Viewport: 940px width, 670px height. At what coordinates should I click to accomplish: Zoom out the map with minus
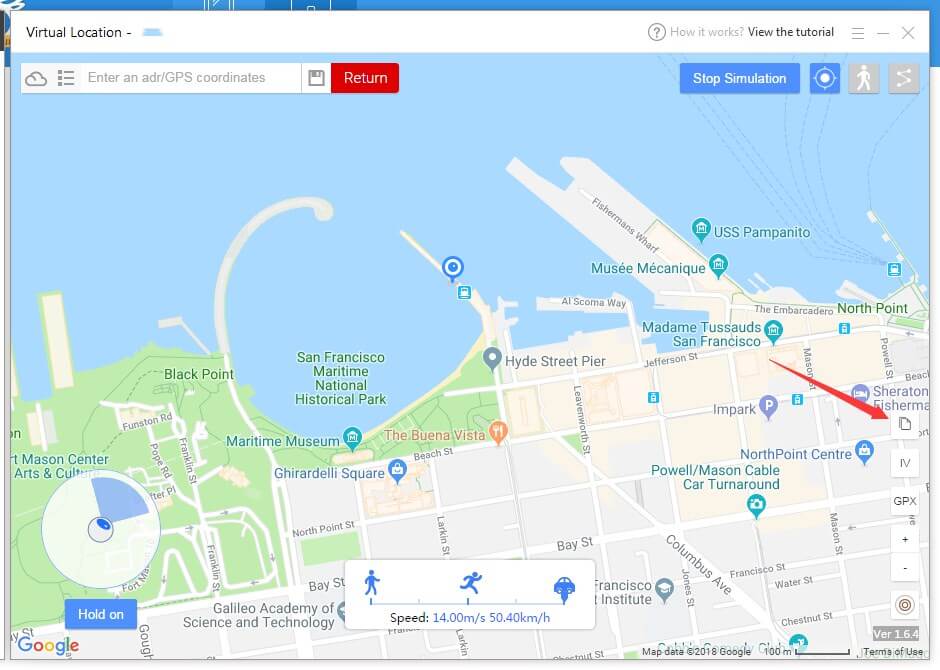pyautogui.click(x=905, y=568)
